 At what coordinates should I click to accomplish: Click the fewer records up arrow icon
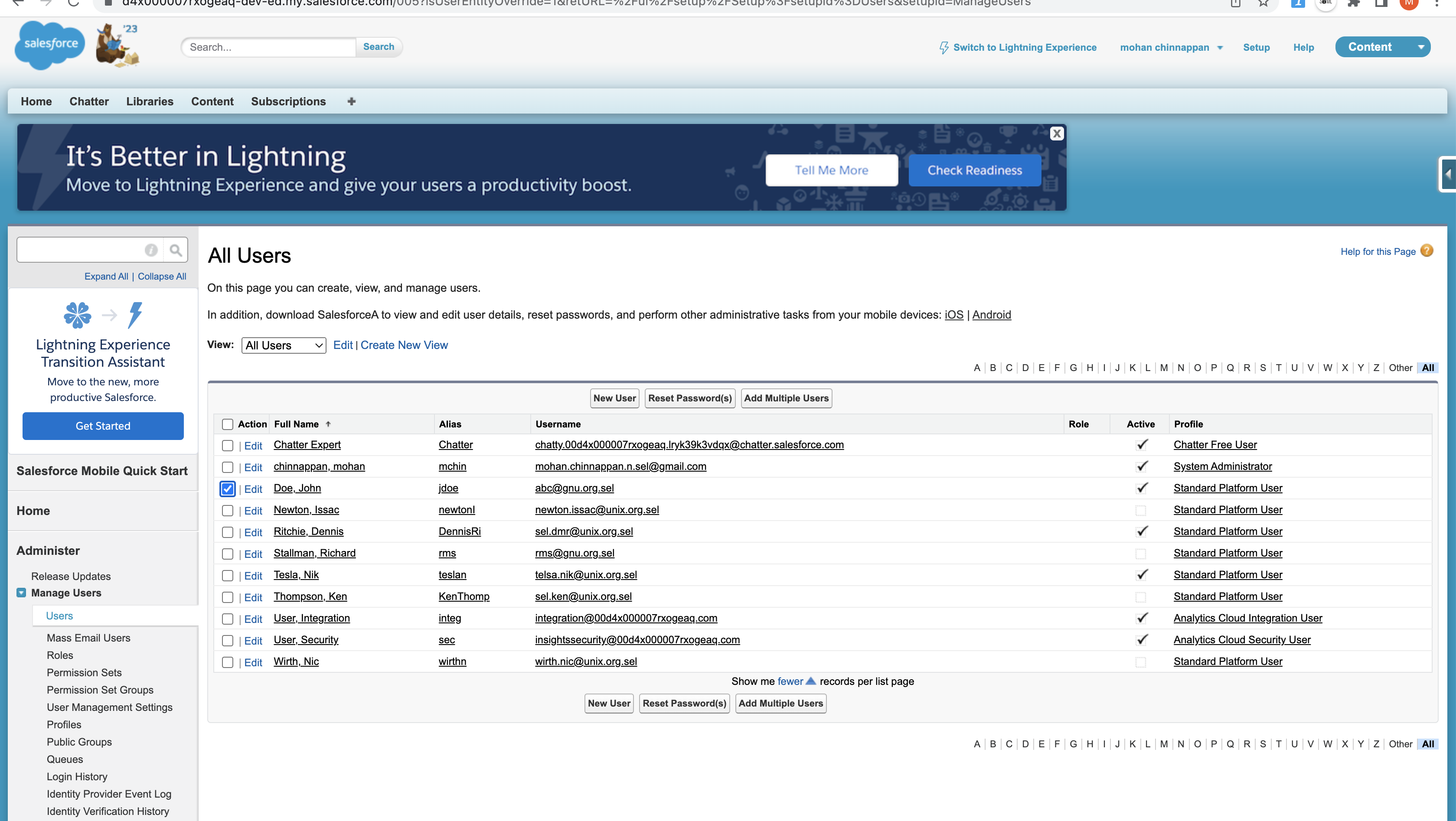[x=810, y=681]
